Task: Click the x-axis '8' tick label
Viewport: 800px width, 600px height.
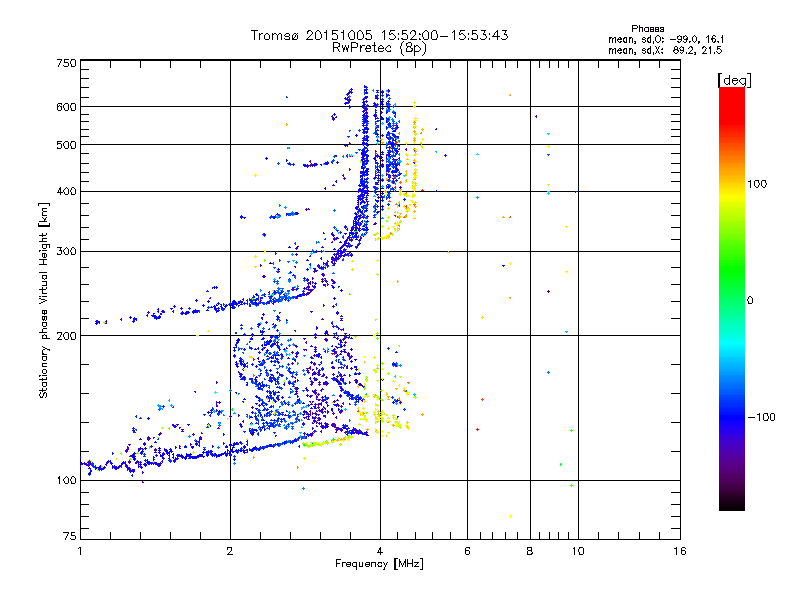Action: tap(530, 551)
